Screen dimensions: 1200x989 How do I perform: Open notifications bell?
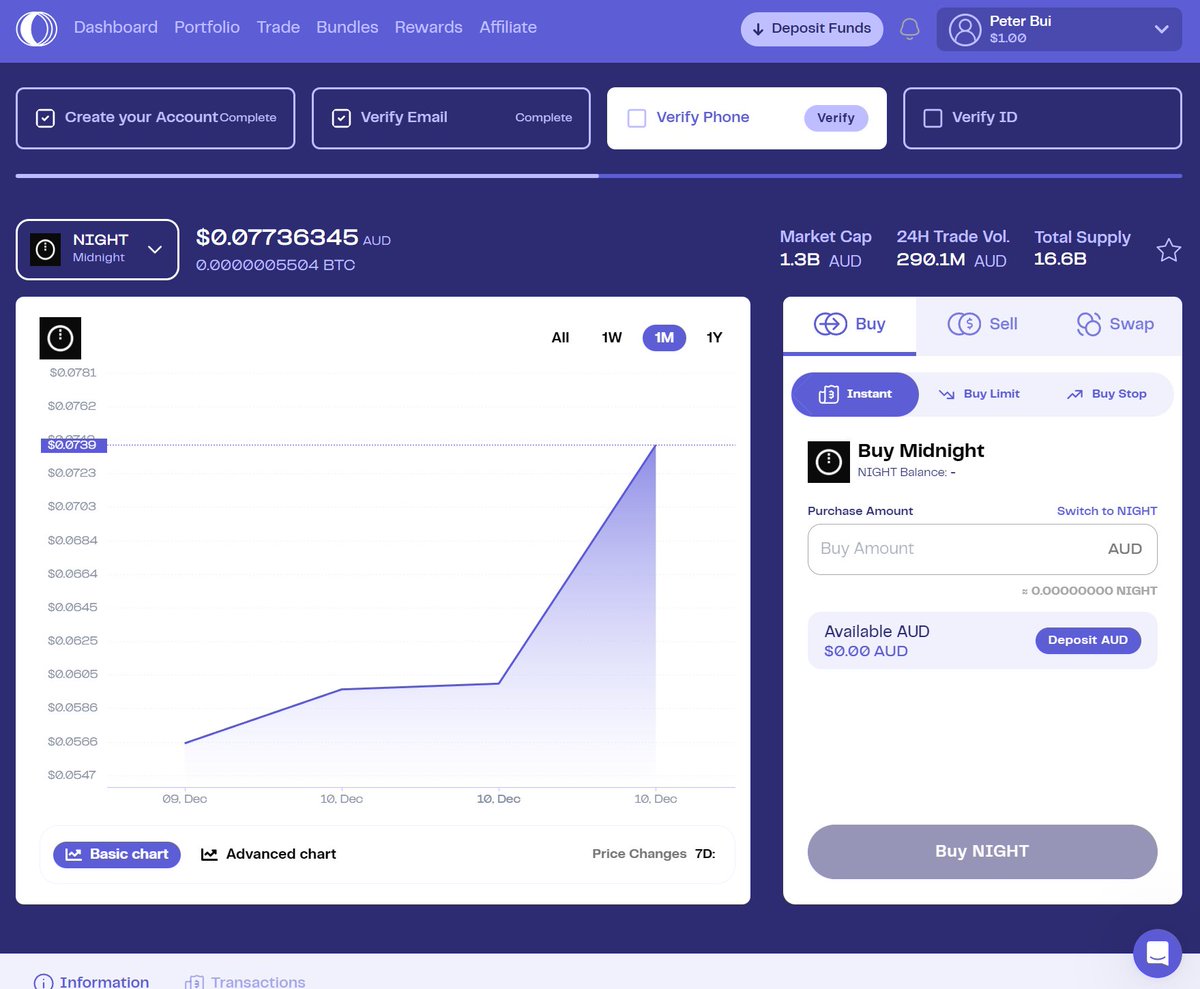click(909, 29)
